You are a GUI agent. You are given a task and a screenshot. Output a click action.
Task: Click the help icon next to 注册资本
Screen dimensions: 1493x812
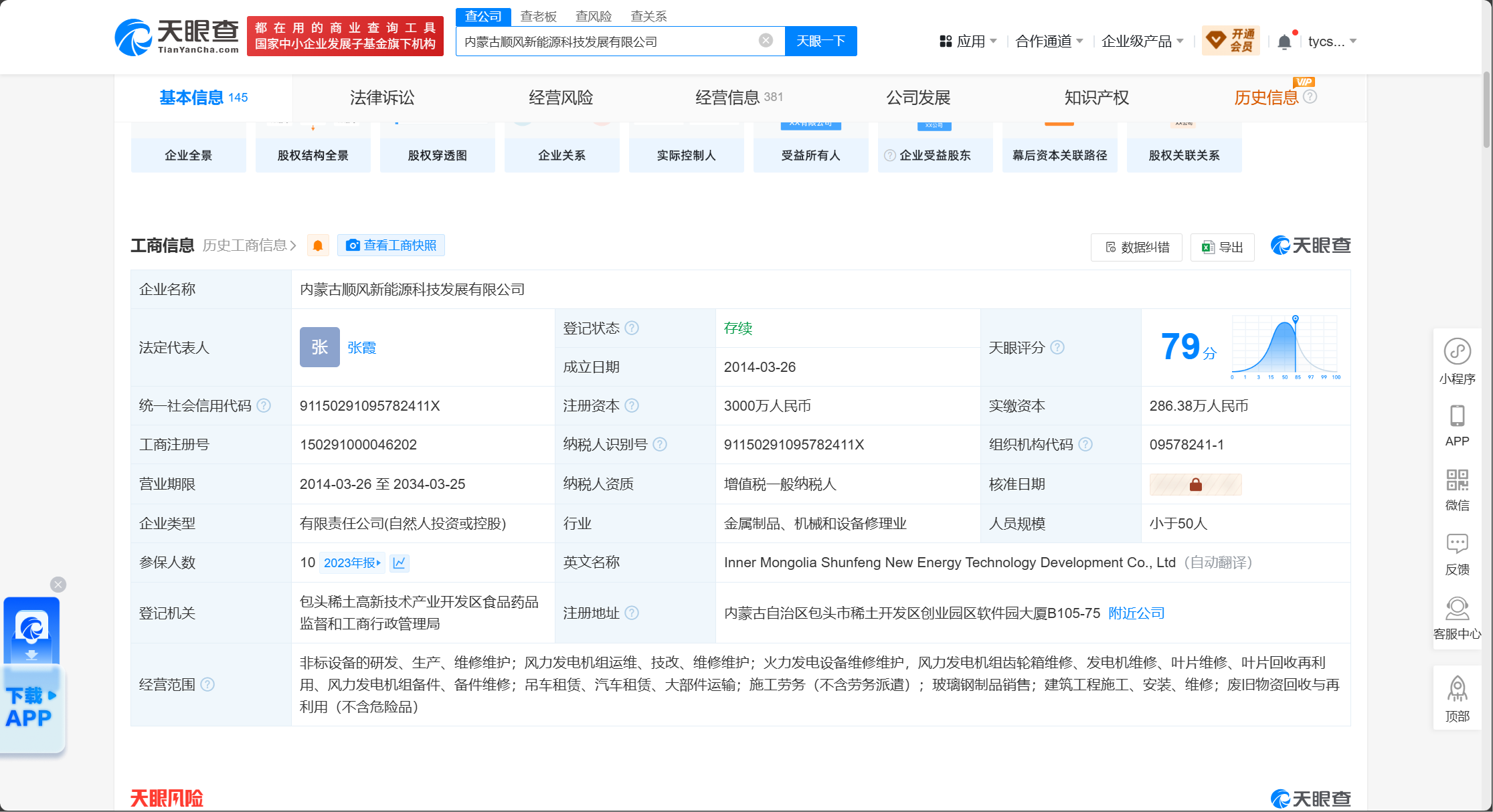tap(632, 405)
